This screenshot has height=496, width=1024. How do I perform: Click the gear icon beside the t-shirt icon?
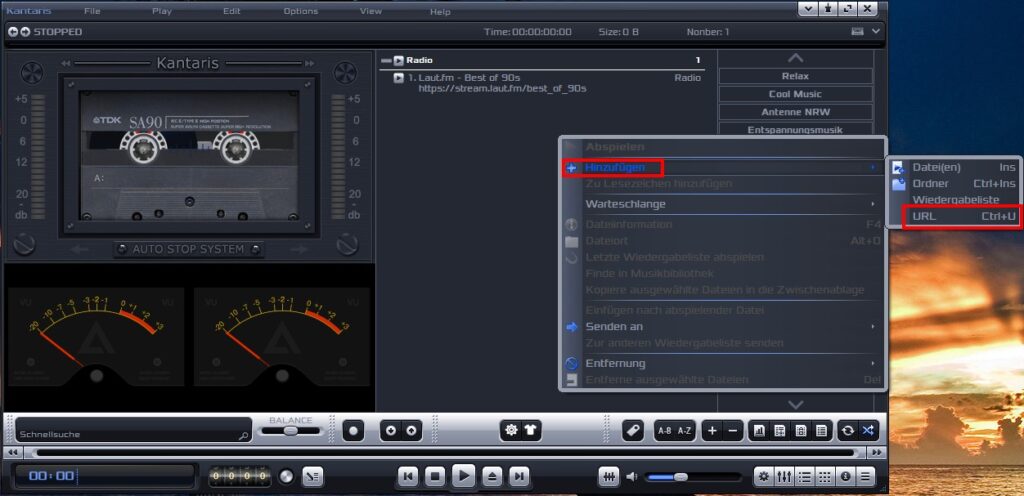point(511,431)
